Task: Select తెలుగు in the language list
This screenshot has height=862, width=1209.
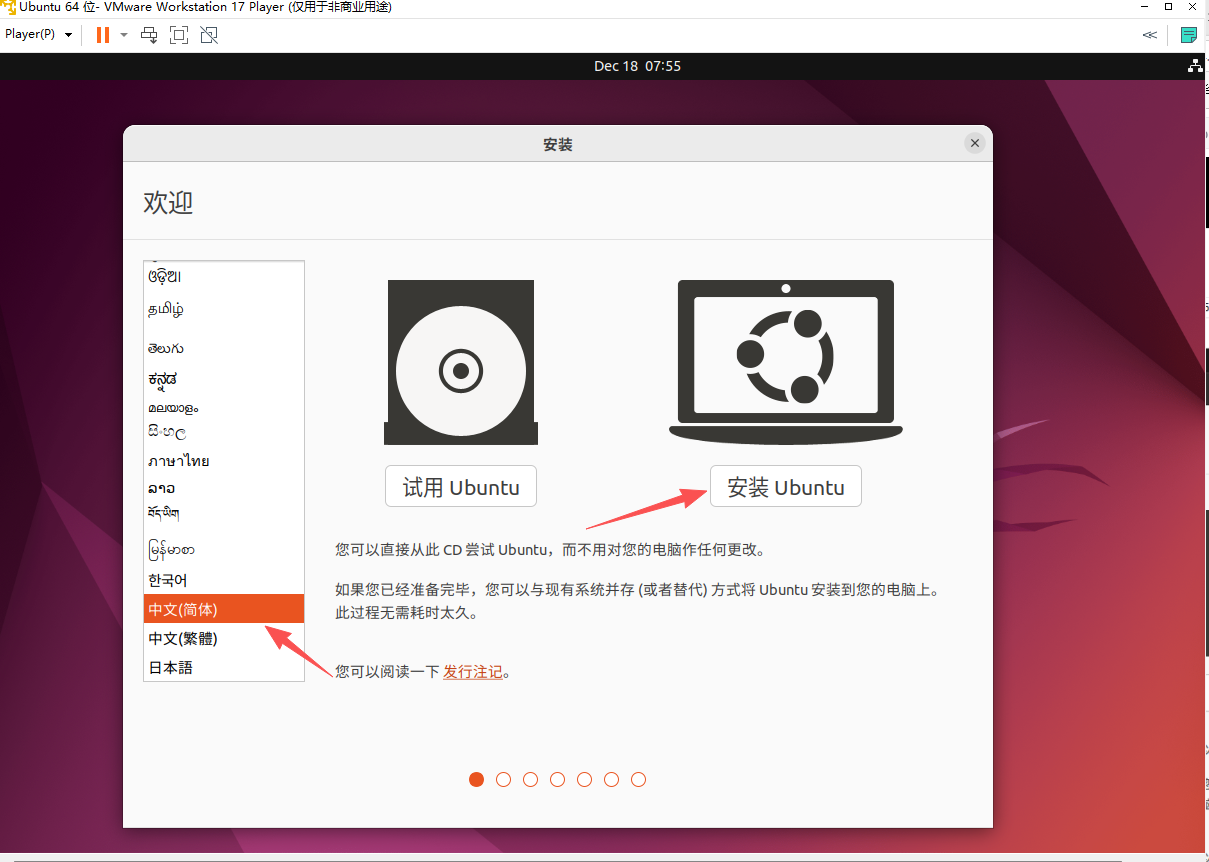Action: [224, 348]
